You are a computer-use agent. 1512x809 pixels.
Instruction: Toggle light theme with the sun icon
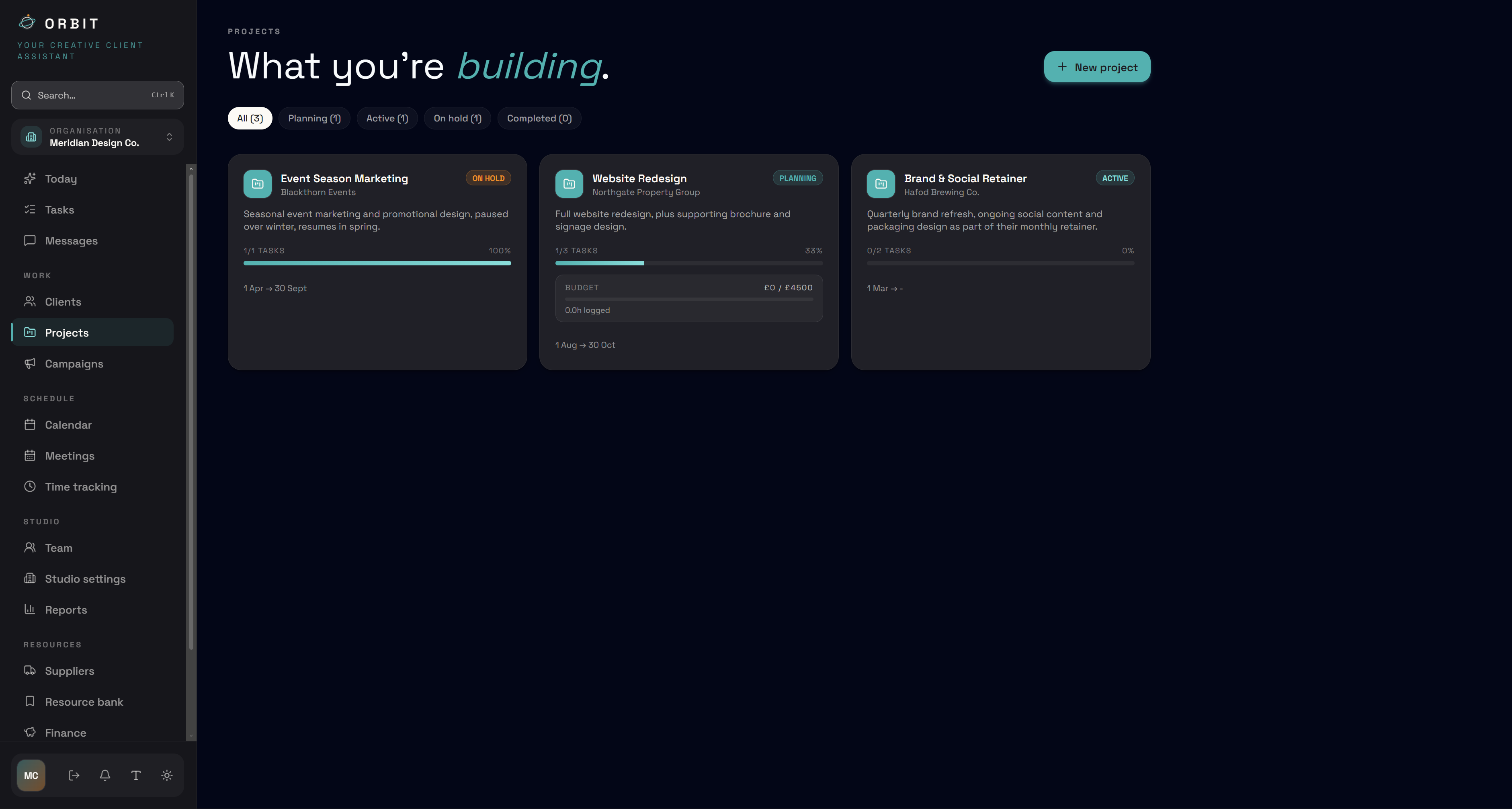tap(167, 776)
